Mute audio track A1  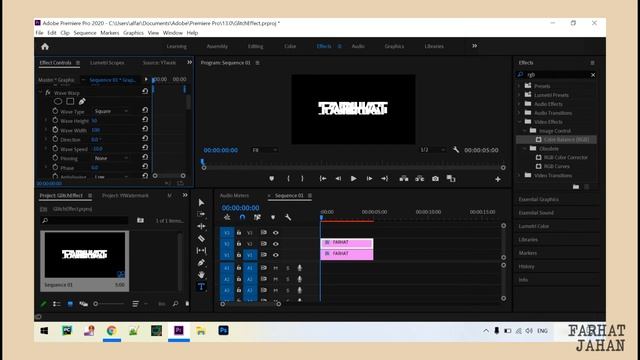[x=276, y=268]
